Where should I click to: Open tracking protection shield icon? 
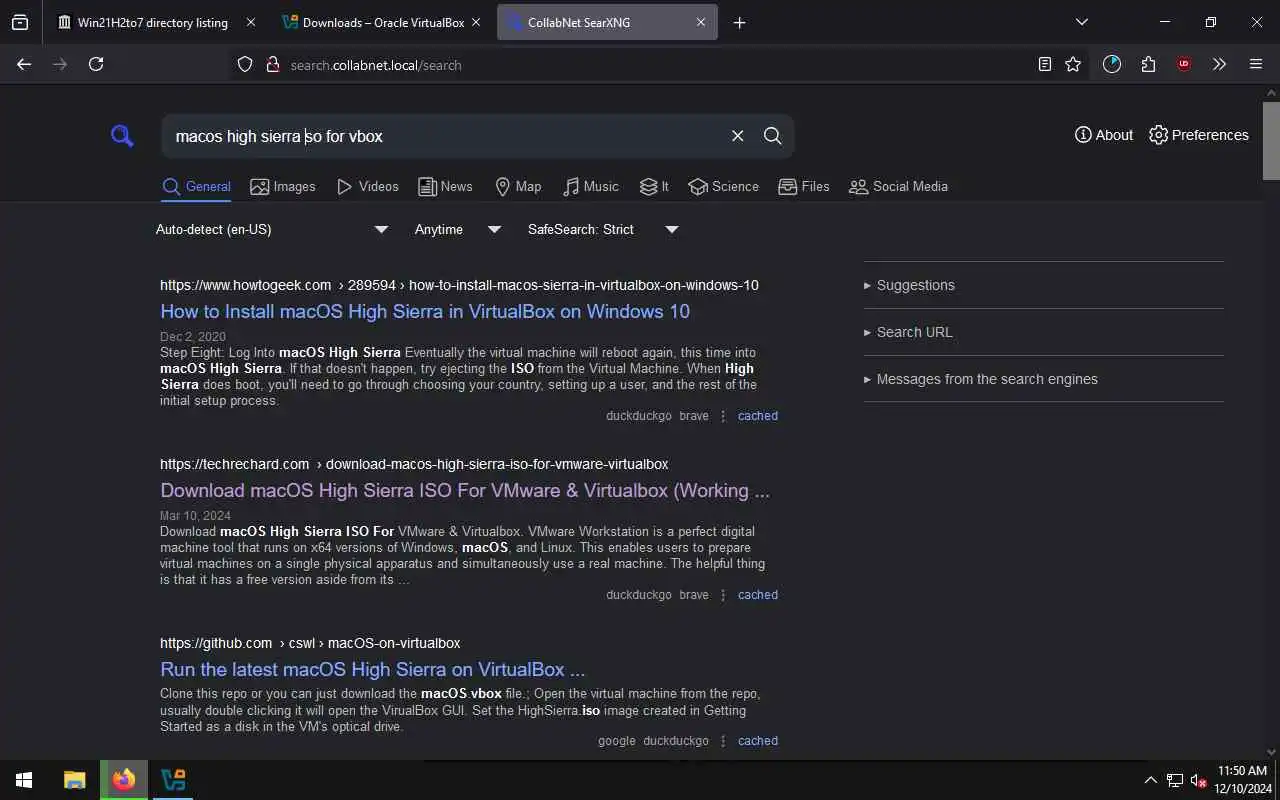click(245, 64)
